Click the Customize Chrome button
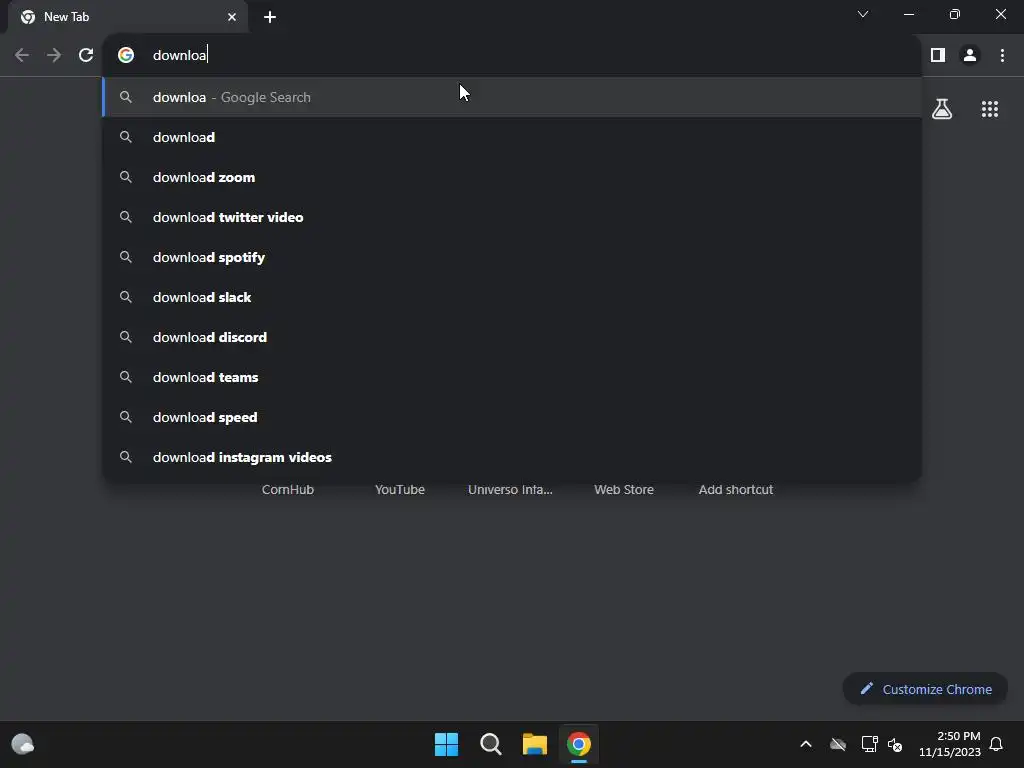Viewport: 1024px width, 768px height. coord(925,689)
